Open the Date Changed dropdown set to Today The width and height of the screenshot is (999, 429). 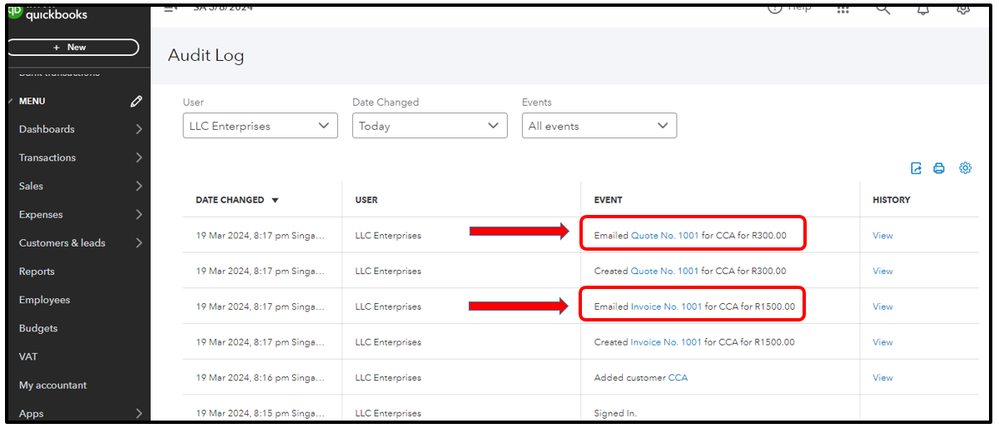click(430, 126)
